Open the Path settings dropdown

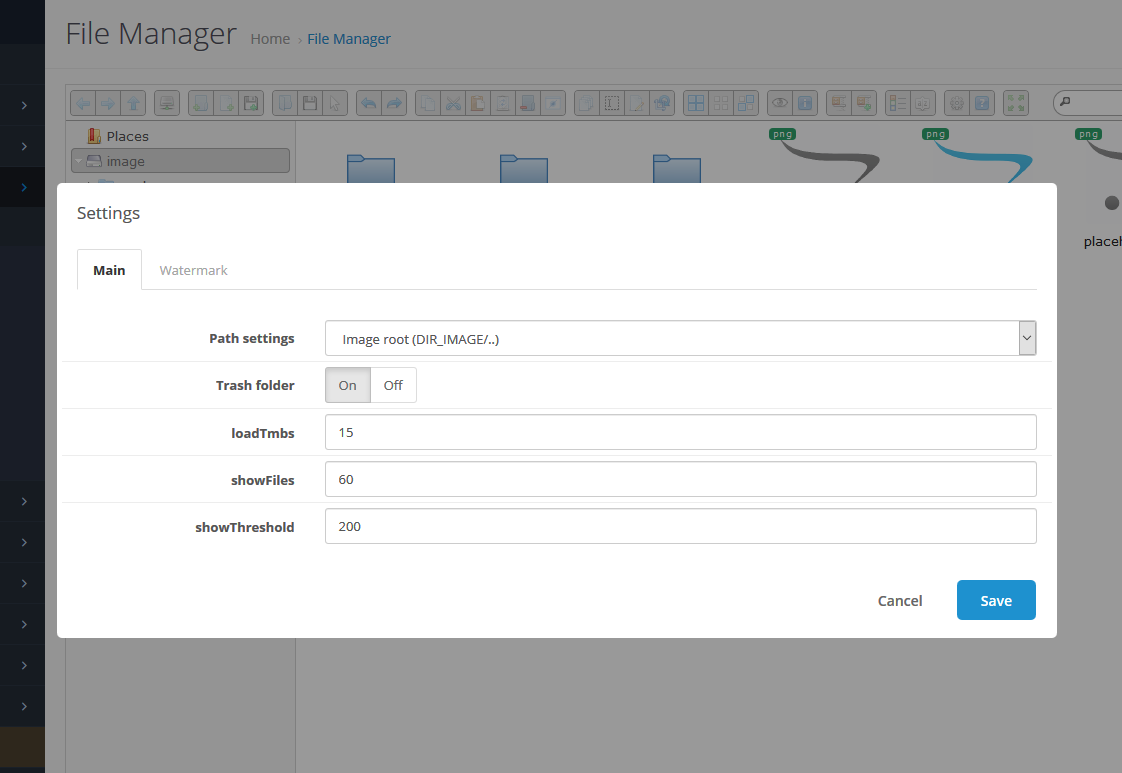680,339
